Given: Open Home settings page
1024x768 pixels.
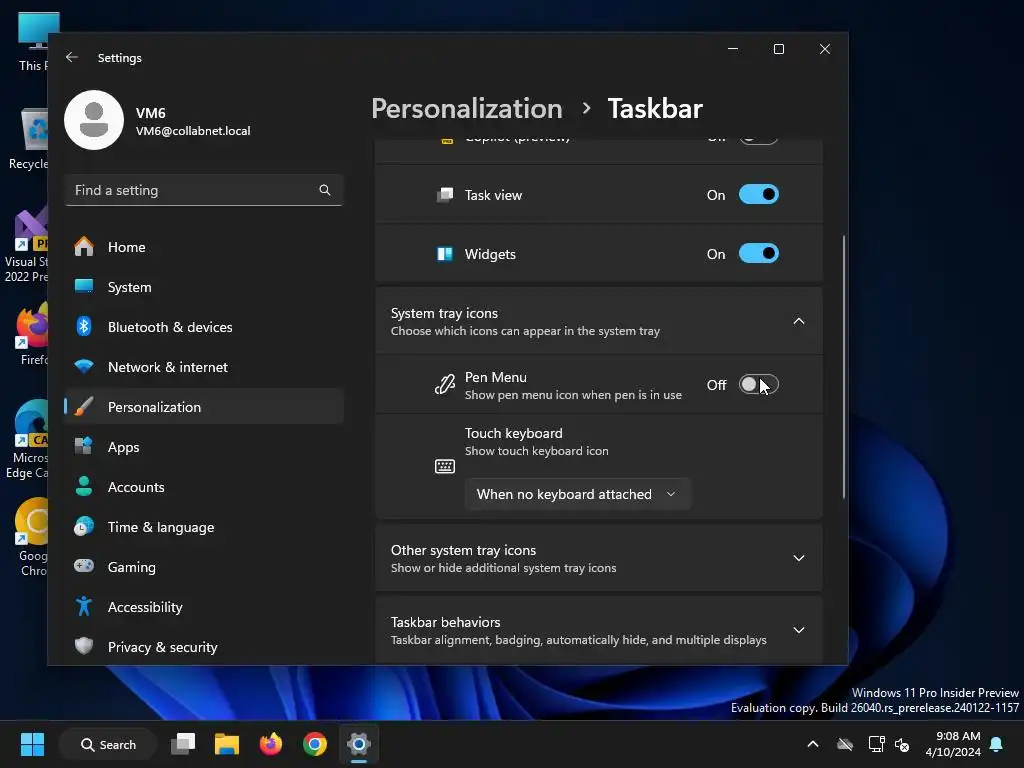Looking at the screenshot, I should [x=204, y=247].
